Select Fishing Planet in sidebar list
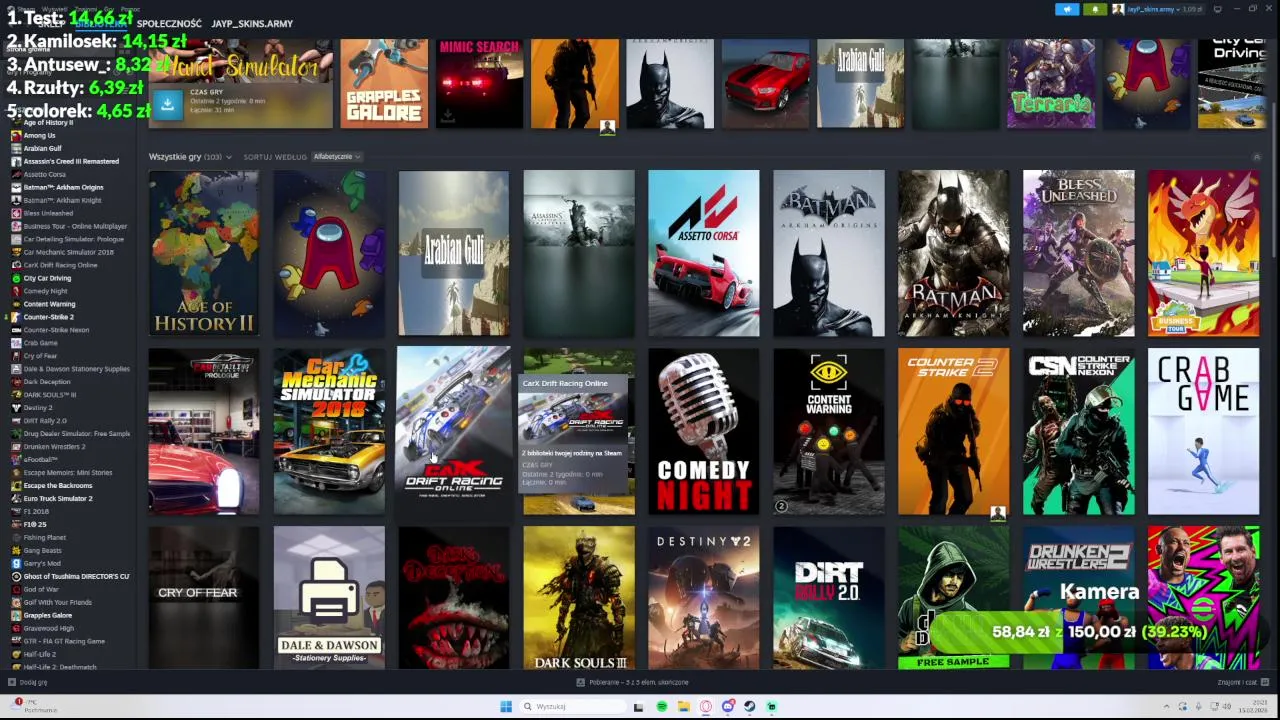Screen dimensions: 1280x720 point(44,537)
